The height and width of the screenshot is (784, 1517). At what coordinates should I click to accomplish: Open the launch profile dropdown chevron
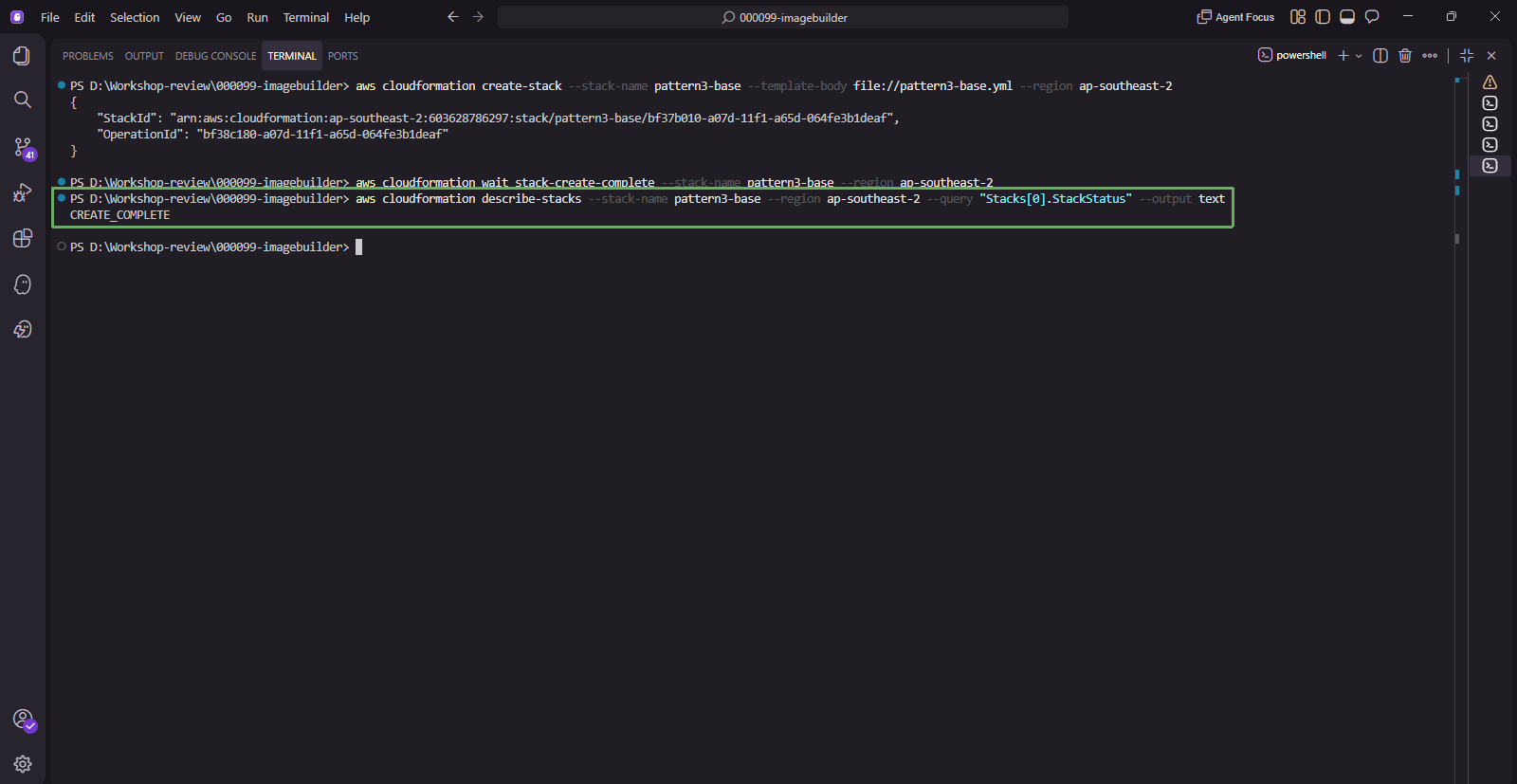tap(1359, 56)
